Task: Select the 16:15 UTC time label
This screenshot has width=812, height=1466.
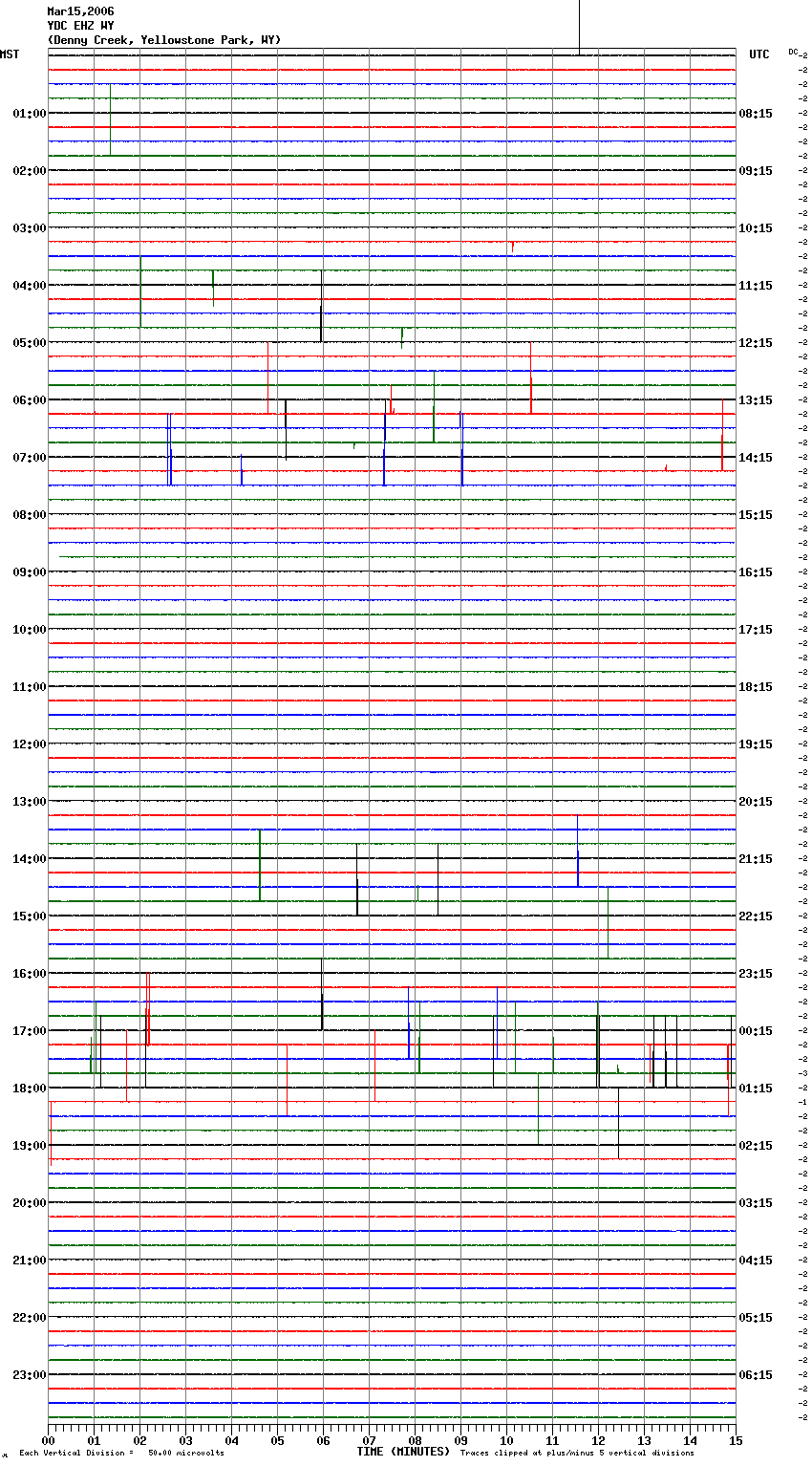Action: 756,572
